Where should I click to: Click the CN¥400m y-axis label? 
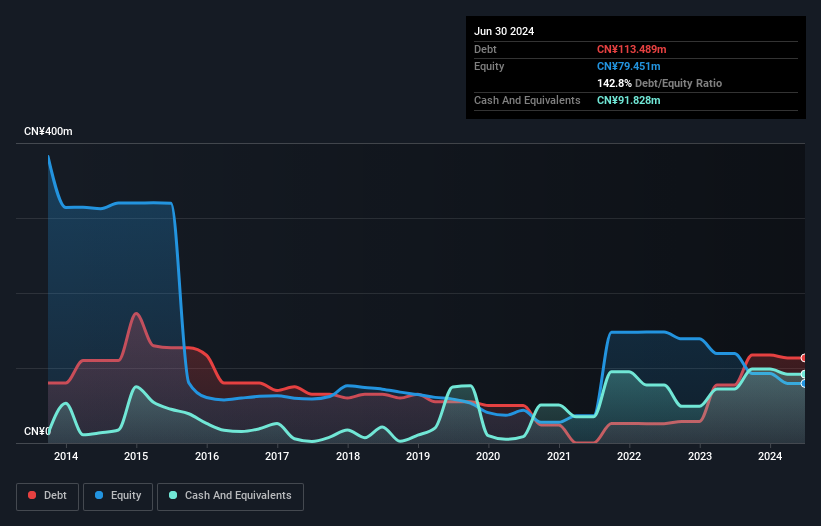click(48, 131)
